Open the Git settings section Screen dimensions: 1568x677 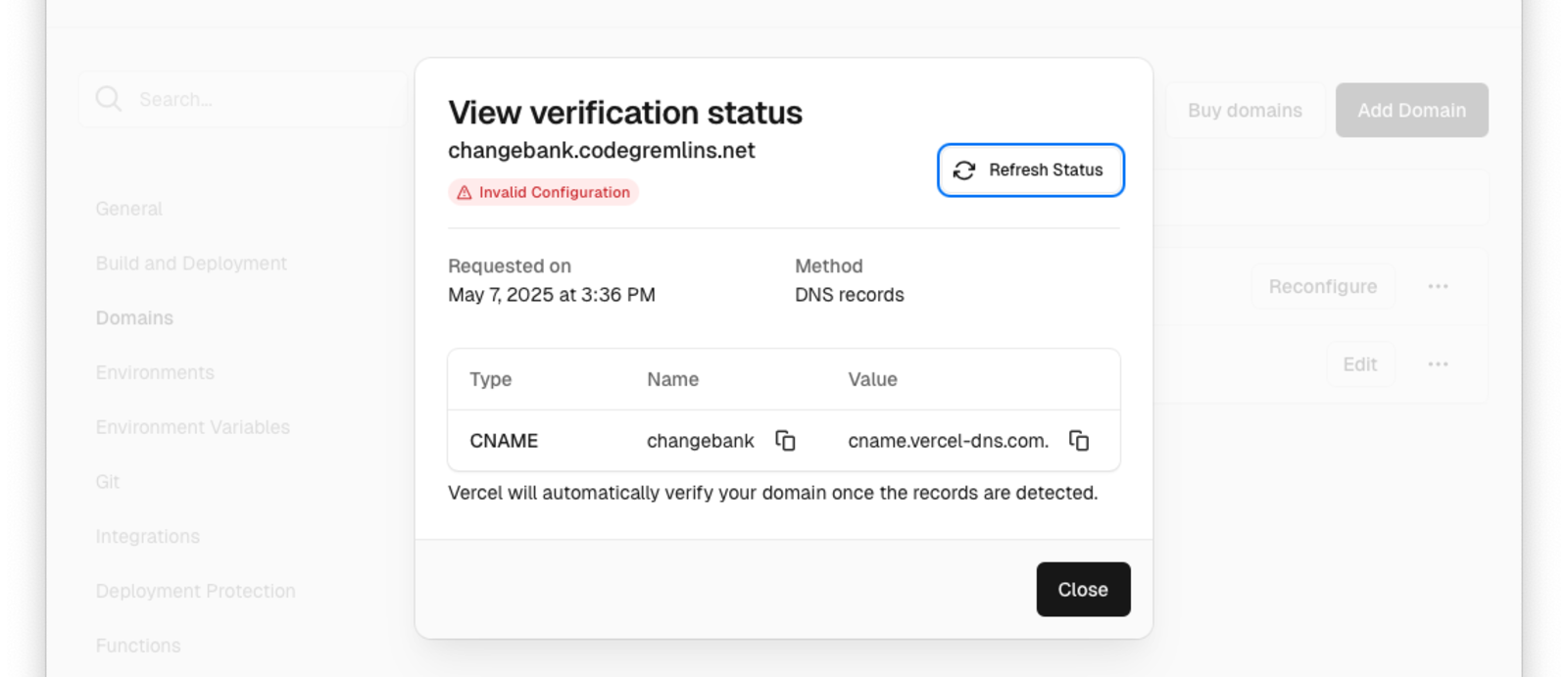coord(108,482)
